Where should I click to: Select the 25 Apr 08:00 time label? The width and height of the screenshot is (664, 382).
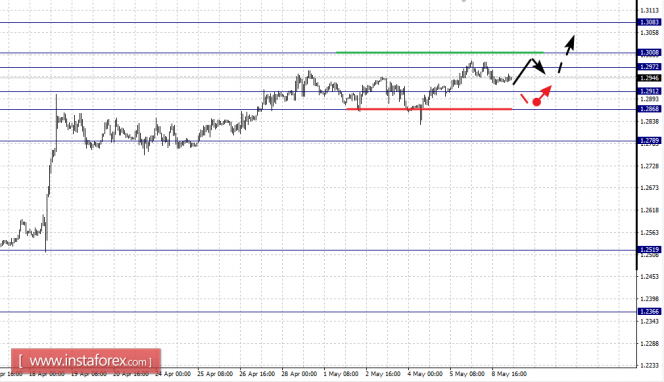click(x=215, y=374)
